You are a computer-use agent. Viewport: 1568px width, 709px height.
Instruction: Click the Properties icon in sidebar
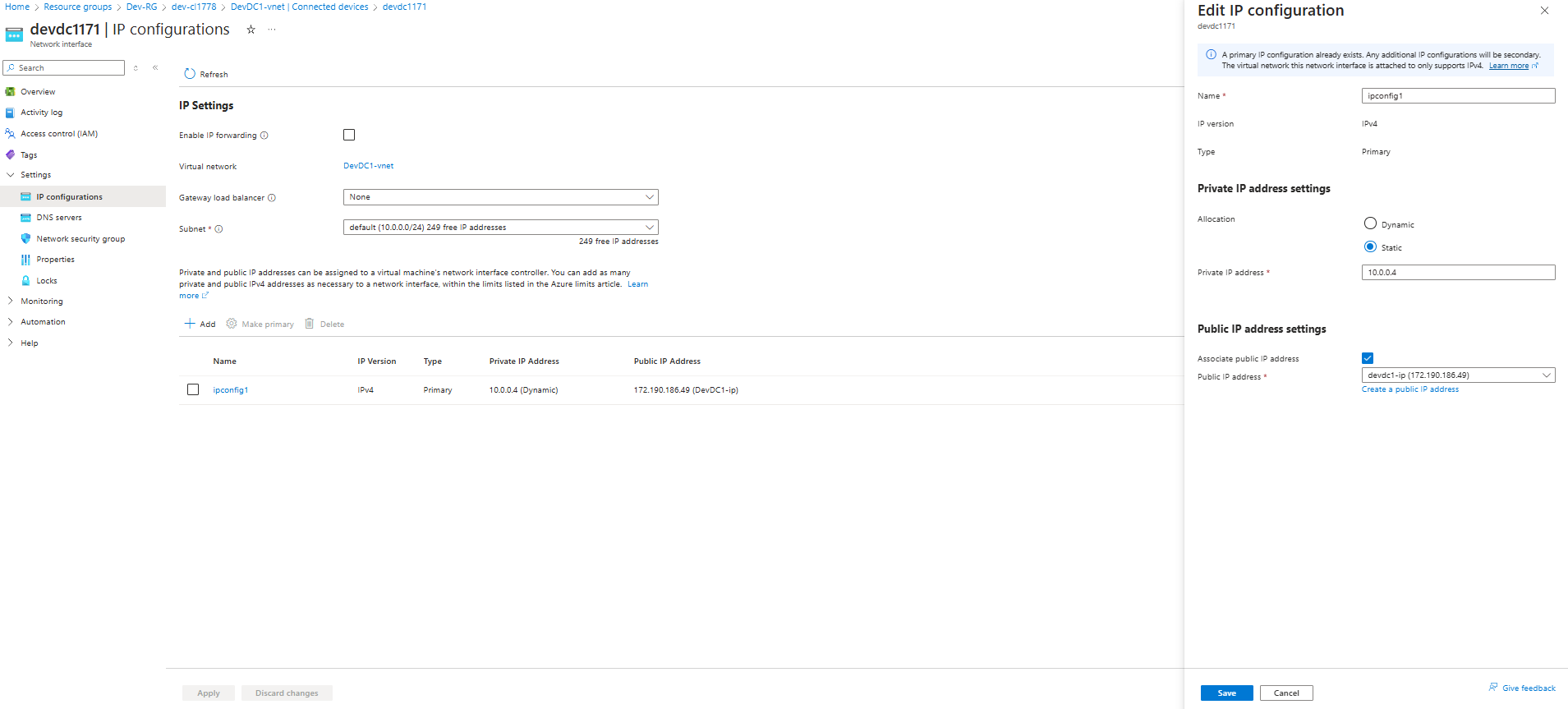pos(25,260)
